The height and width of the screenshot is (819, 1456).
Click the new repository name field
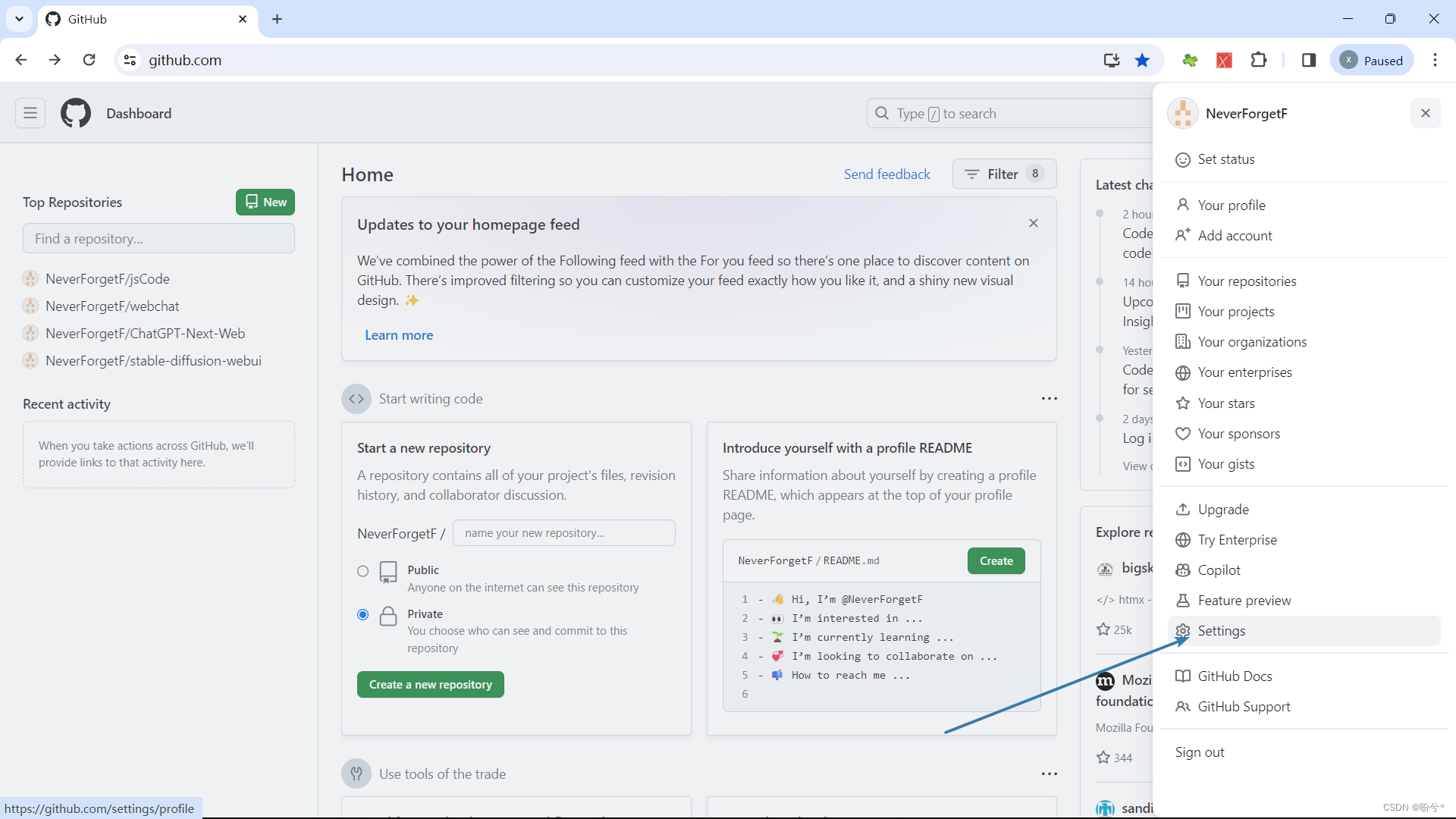564,533
